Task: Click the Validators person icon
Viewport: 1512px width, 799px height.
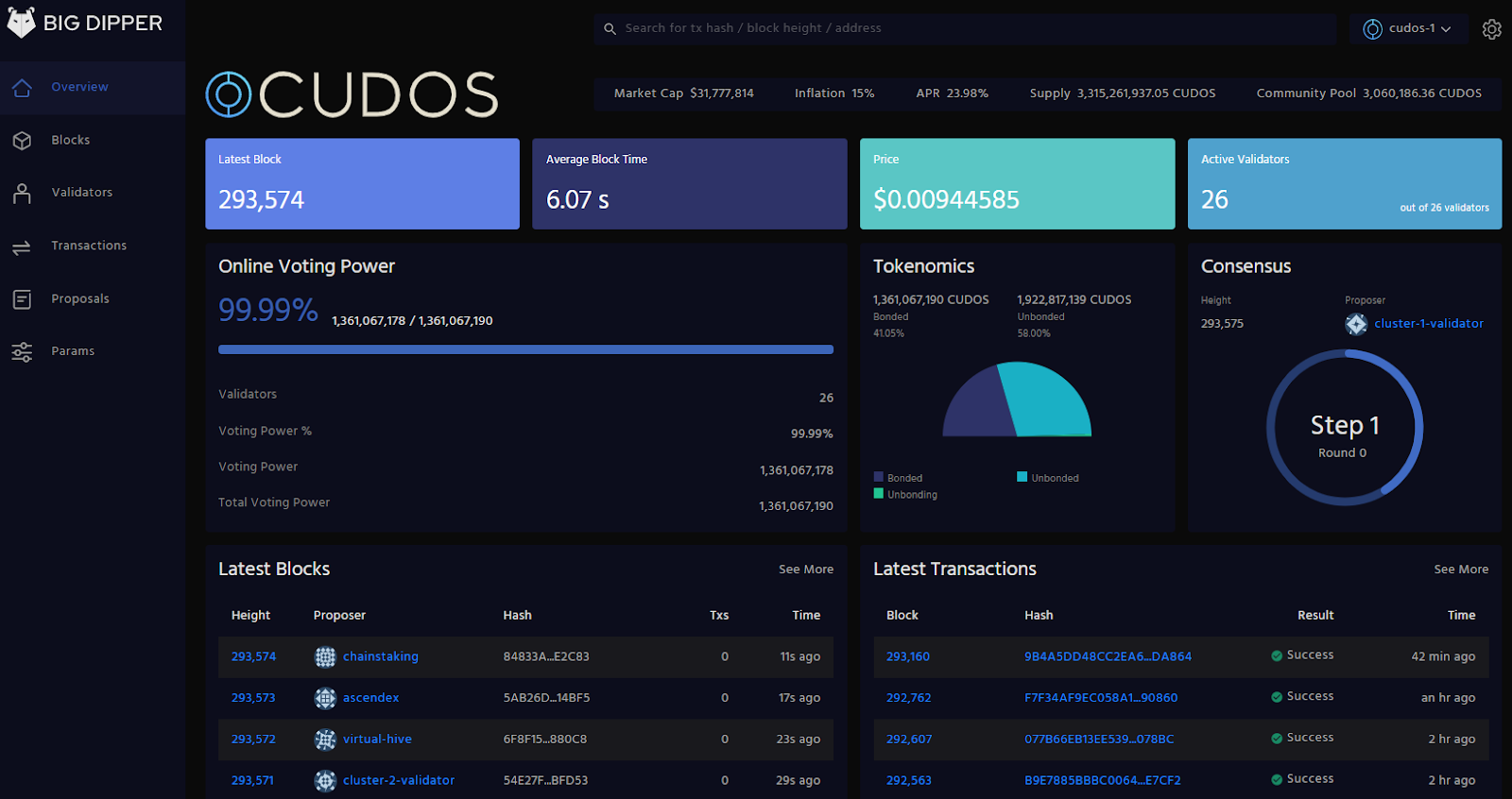Action: [x=22, y=193]
